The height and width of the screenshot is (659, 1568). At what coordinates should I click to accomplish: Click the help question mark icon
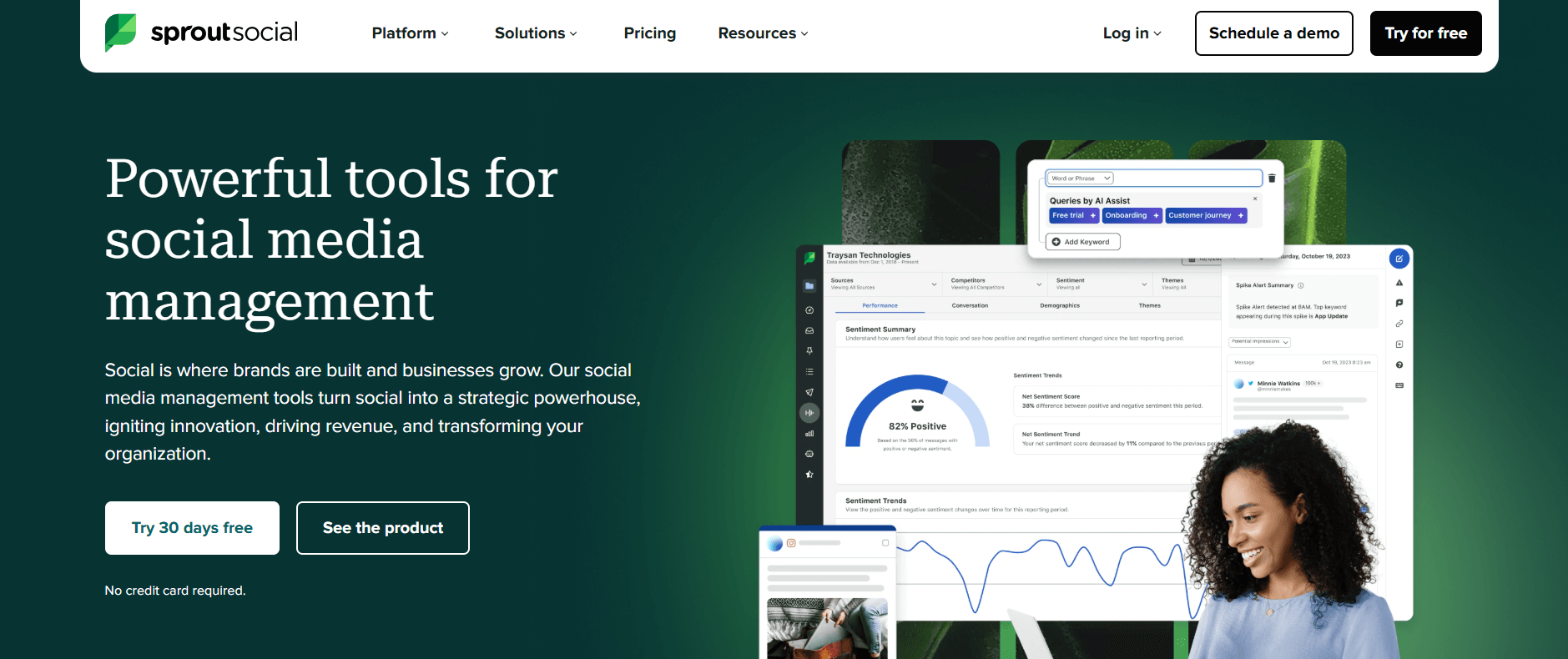pos(1399,365)
